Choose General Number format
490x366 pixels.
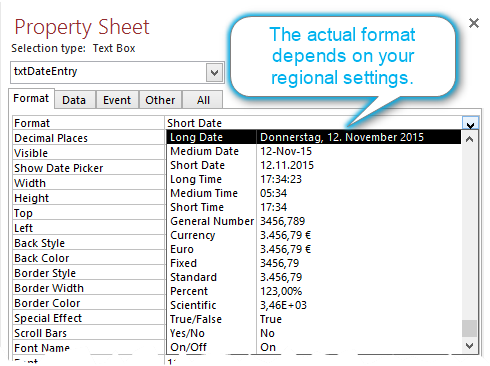click(x=314, y=221)
